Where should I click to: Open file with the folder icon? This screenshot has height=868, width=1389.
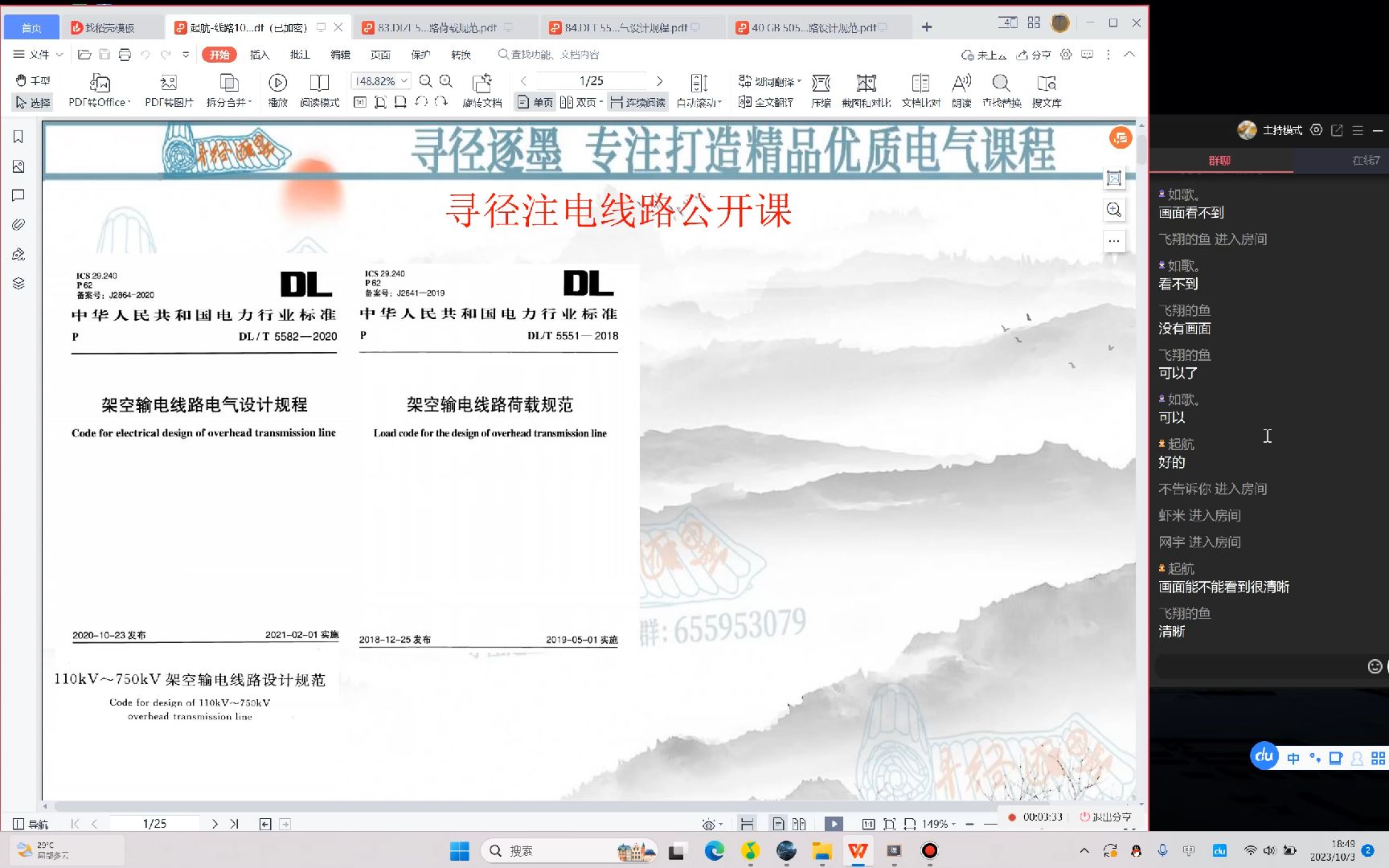click(84, 55)
